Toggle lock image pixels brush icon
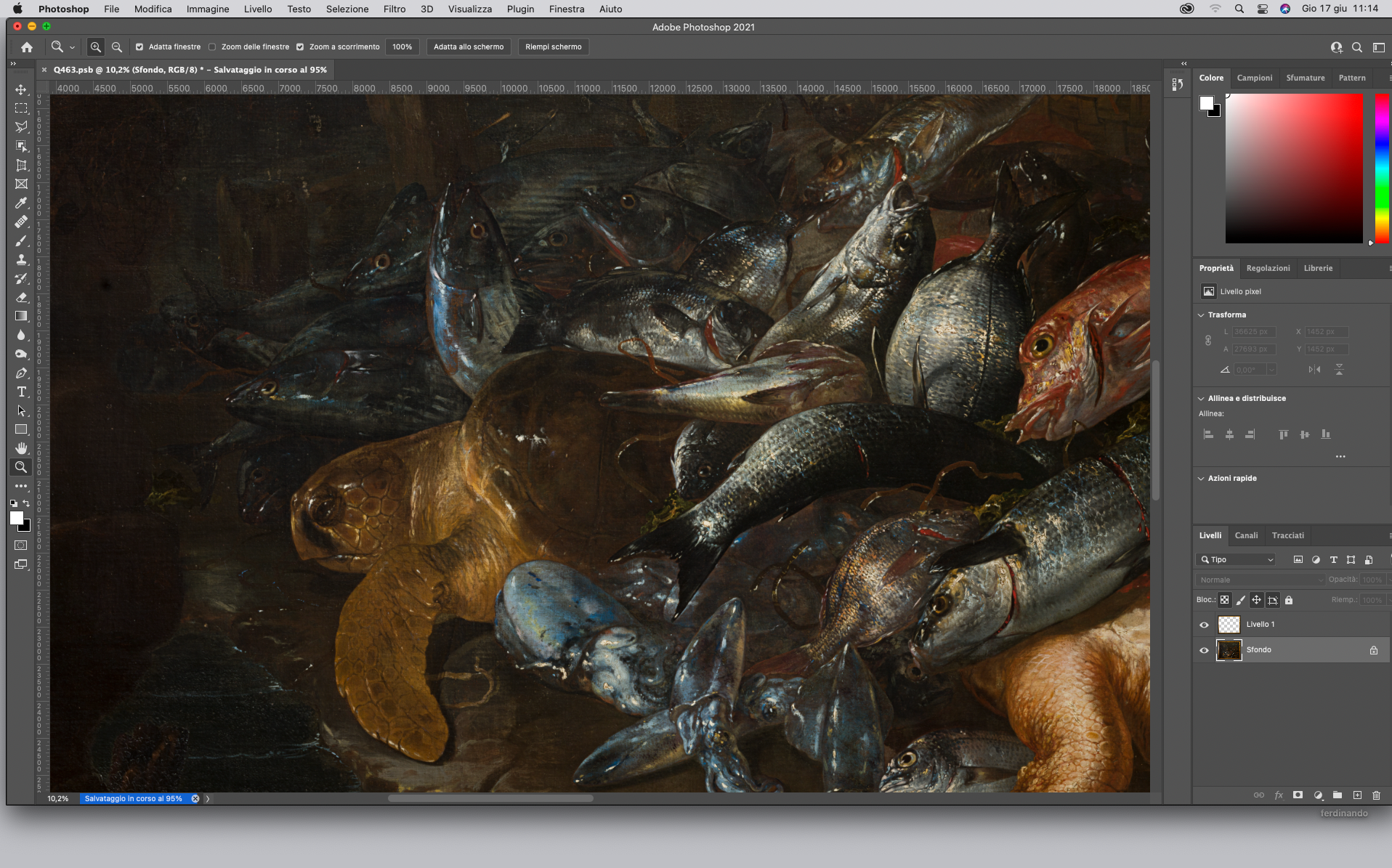This screenshot has width=1392, height=868. click(1241, 600)
